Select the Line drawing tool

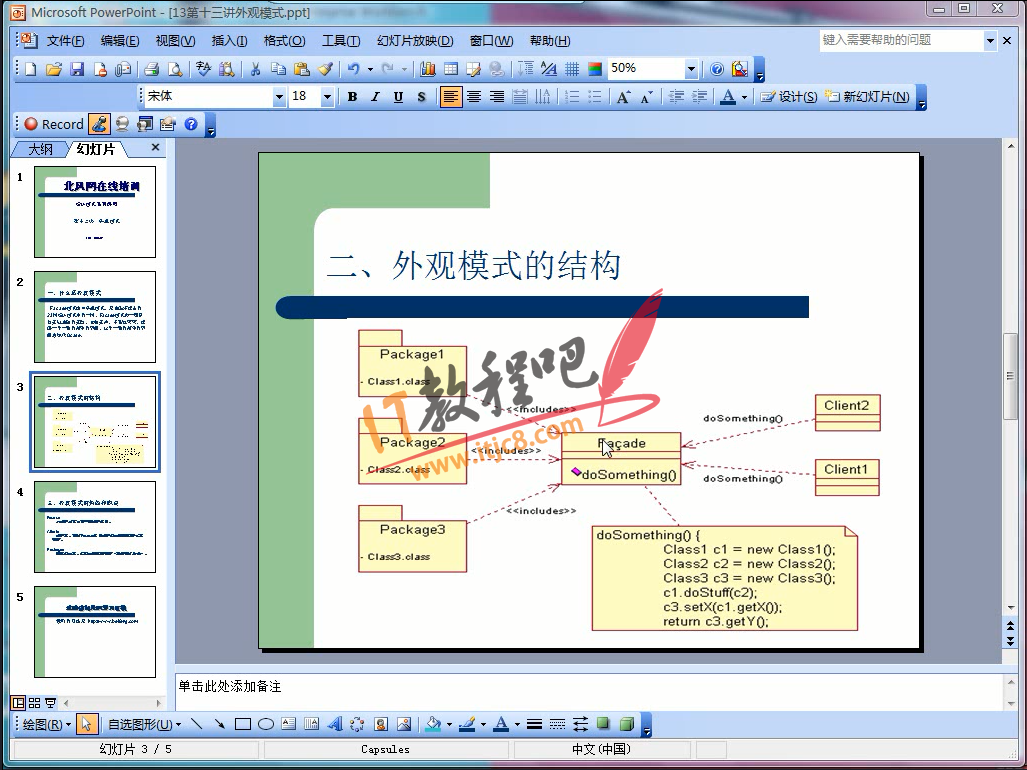196,724
